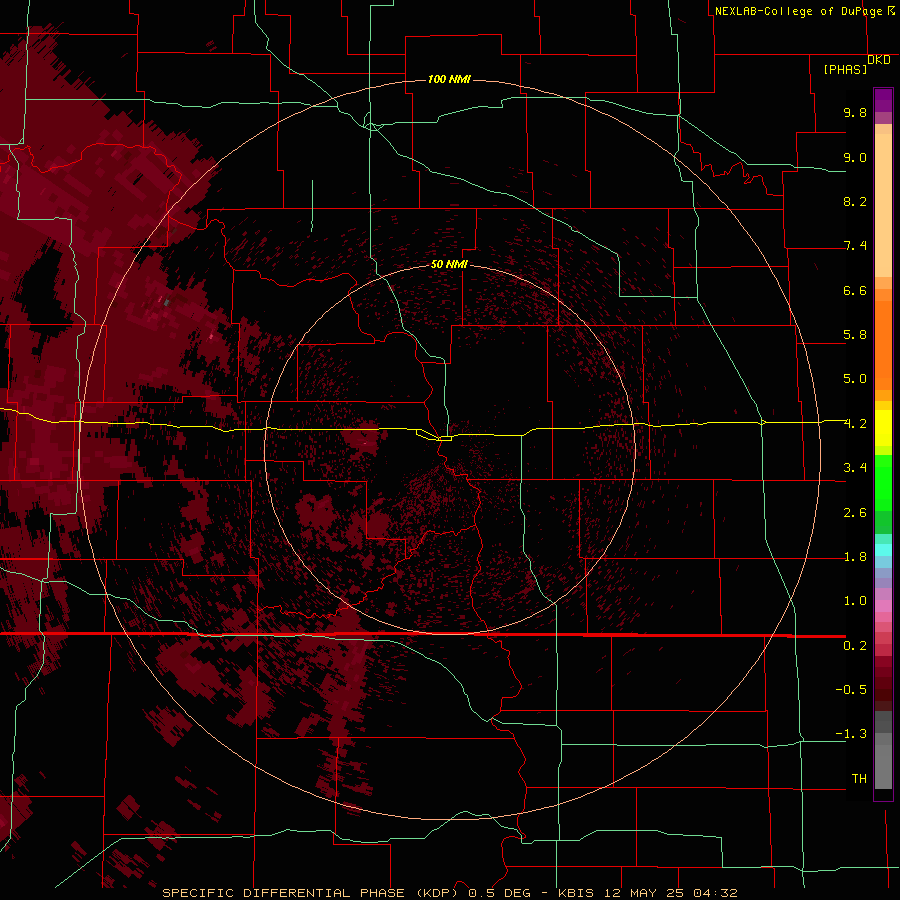Click the 8.2 scale value
This screenshot has height=900, width=900.
tap(855, 201)
